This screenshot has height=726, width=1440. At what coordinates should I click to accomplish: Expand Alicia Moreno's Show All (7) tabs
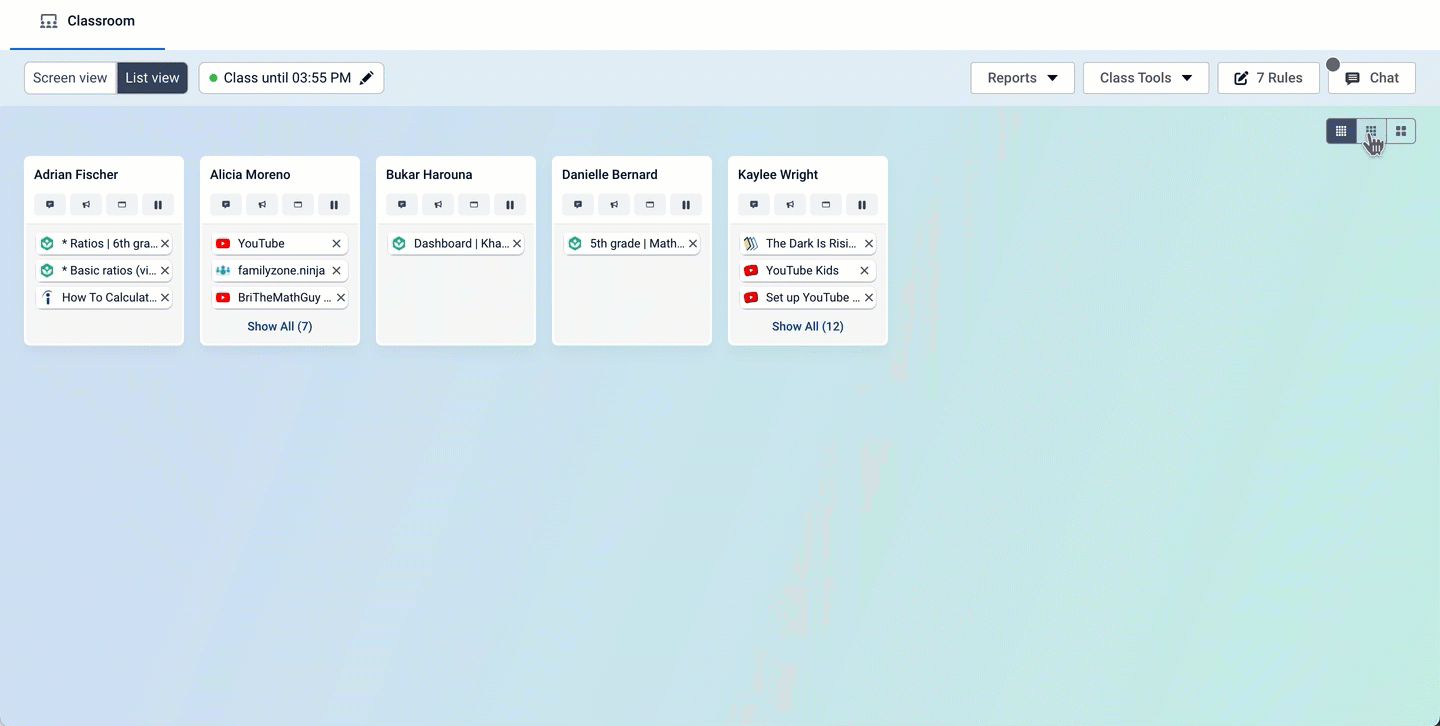coord(280,326)
